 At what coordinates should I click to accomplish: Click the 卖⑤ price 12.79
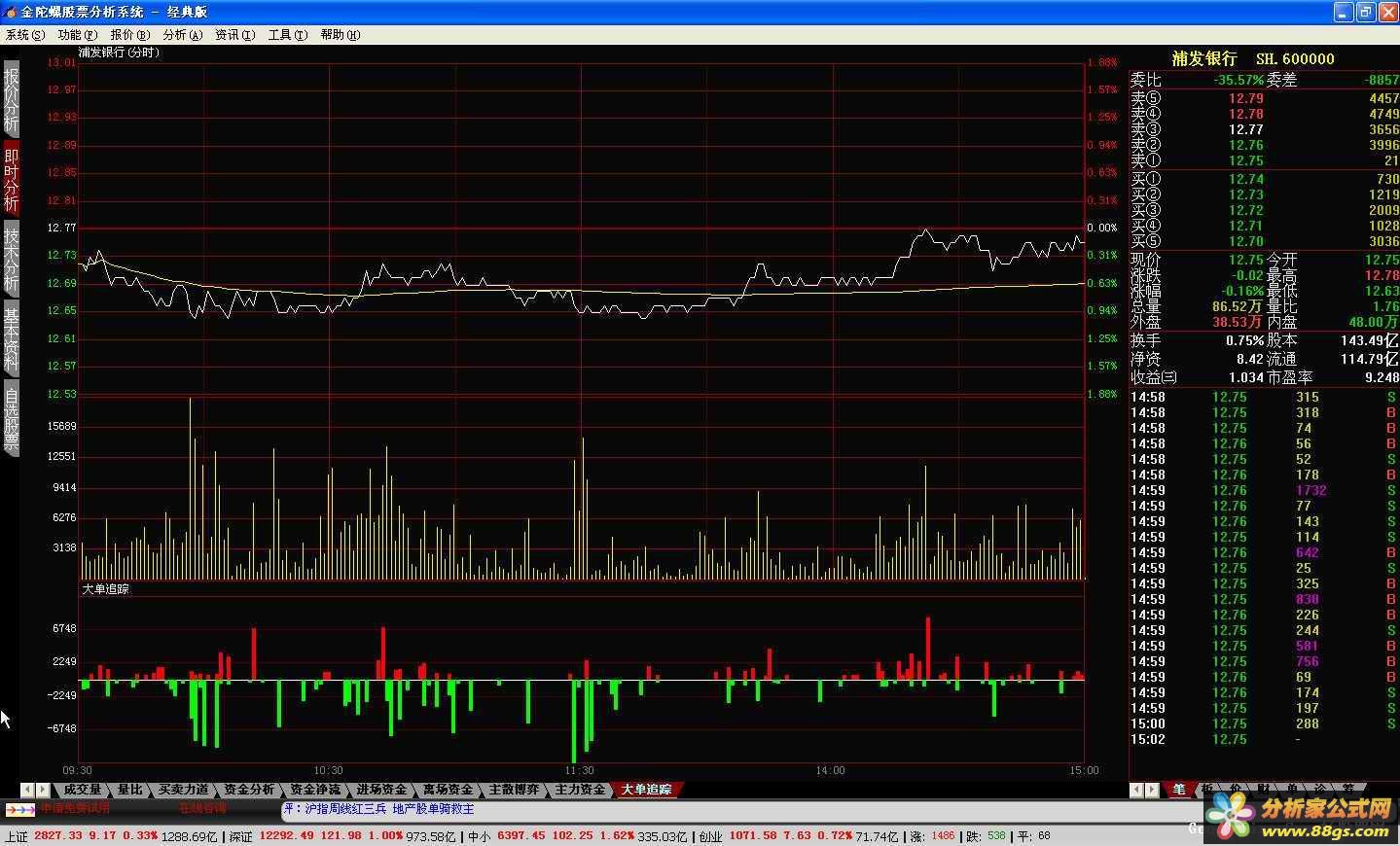[1245, 98]
